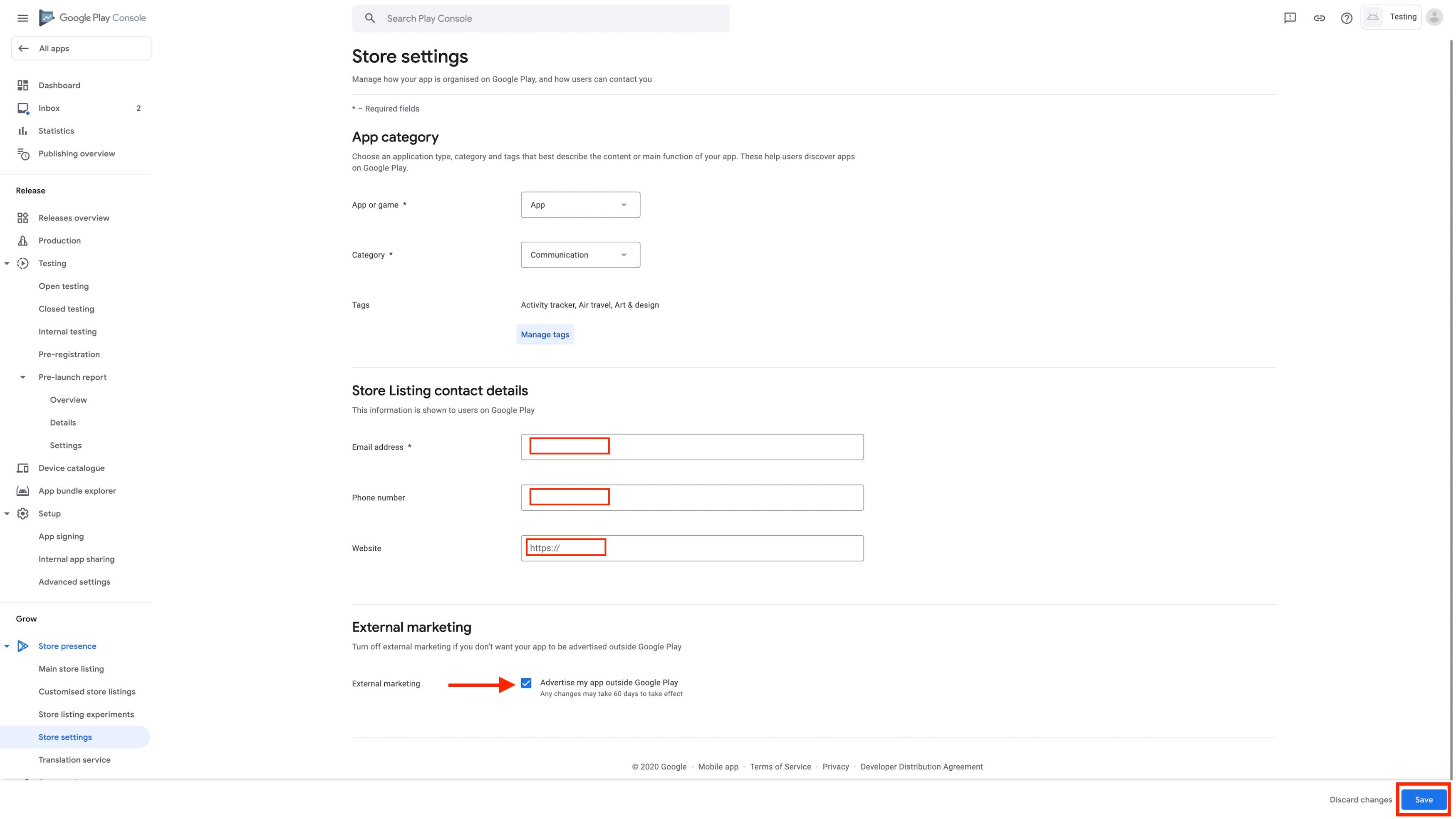Open the hamburger navigation menu
The height and width of the screenshot is (819, 1456).
coord(22,18)
